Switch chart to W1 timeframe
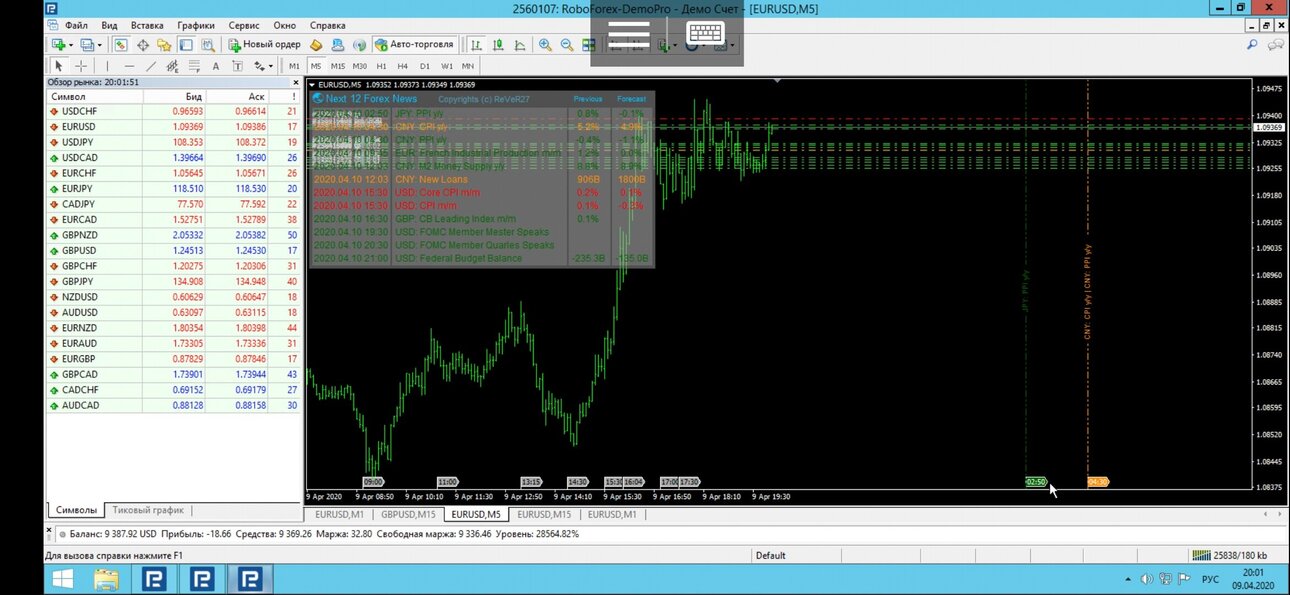The height and width of the screenshot is (595, 1290). pos(447,65)
